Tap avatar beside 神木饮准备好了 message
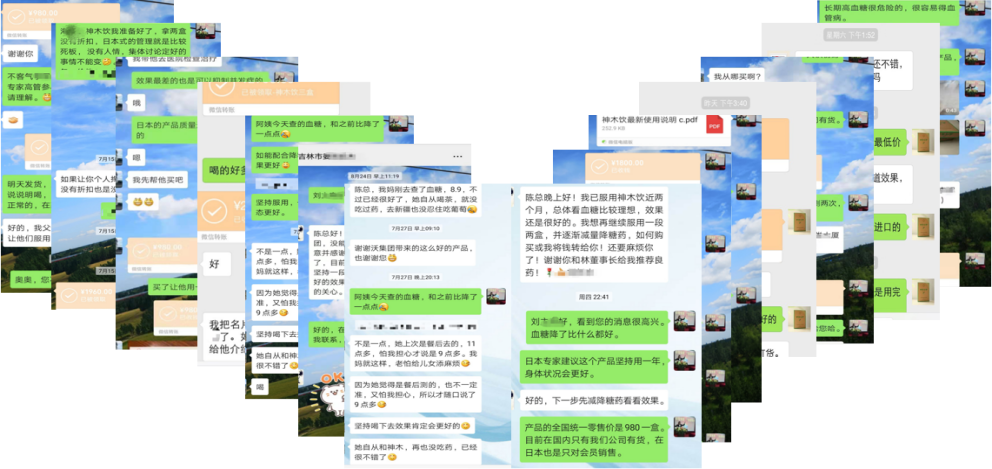Image resolution: width=992 pixels, height=469 pixels. coord(205,31)
